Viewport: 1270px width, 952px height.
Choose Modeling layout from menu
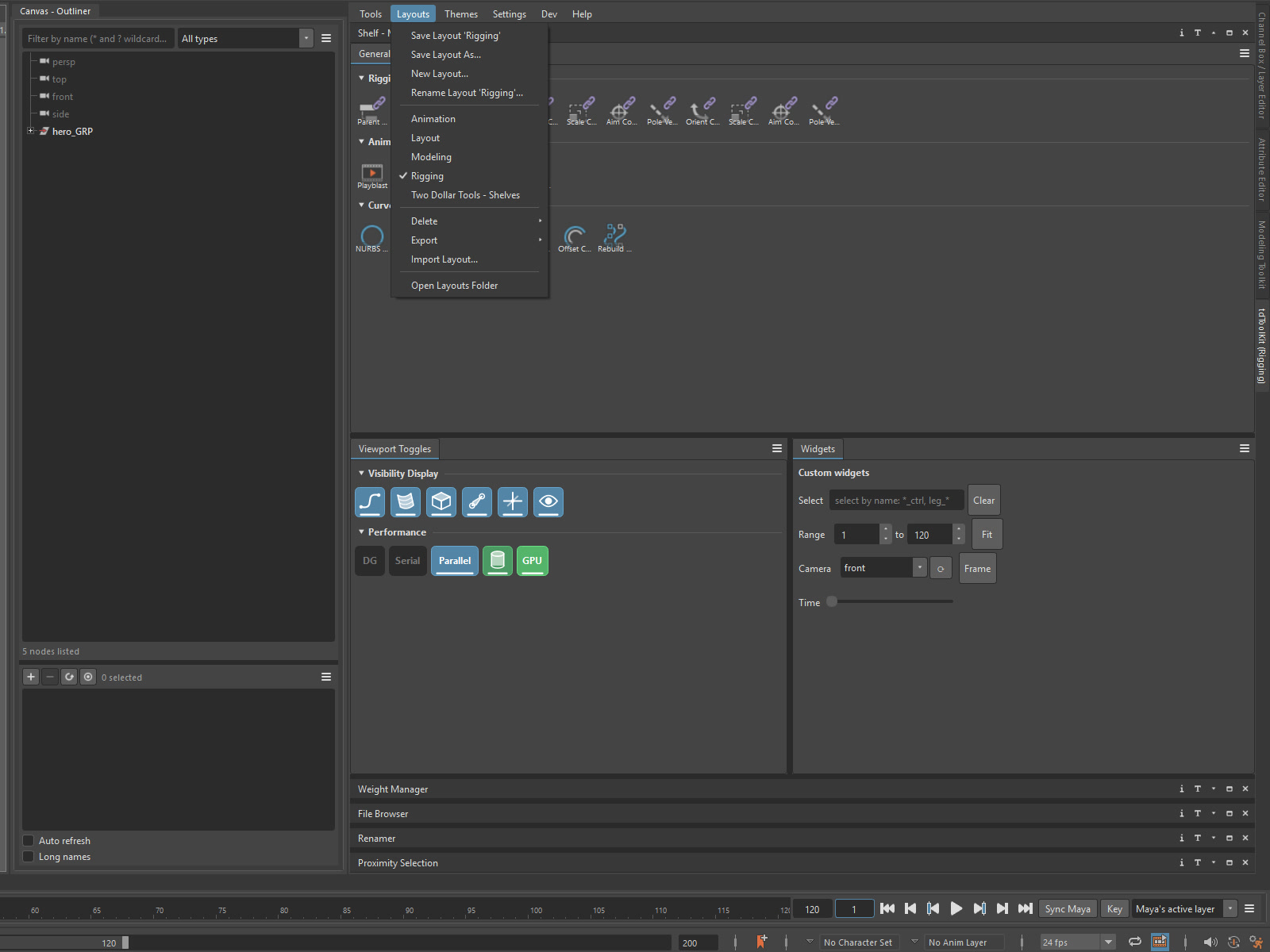[x=431, y=157]
